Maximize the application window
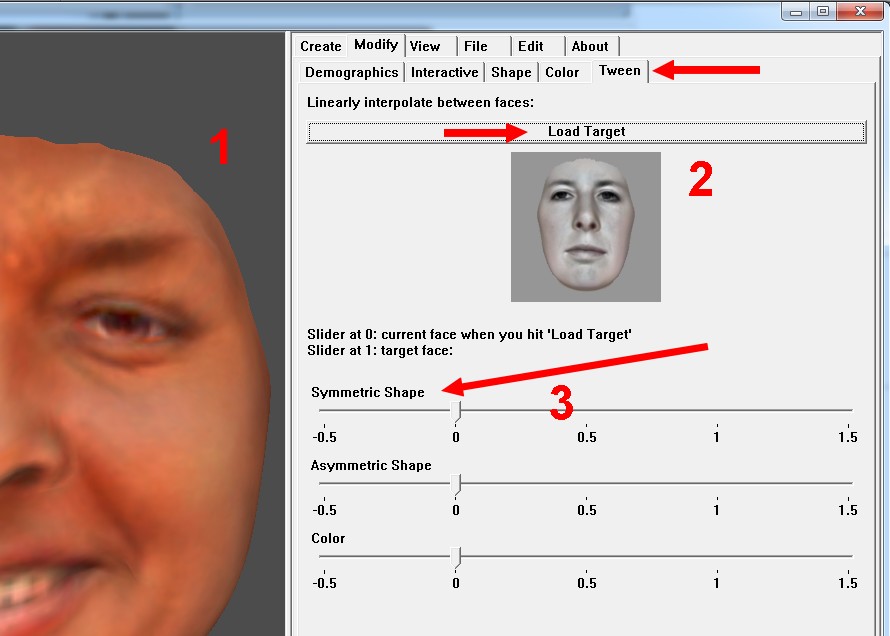 click(x=823, y=11)
